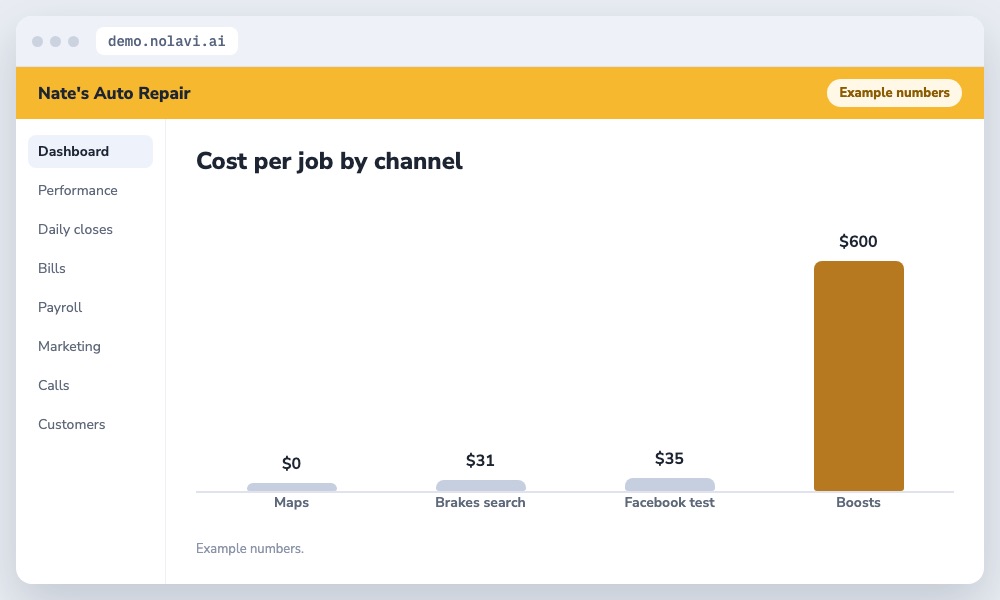Viewport: 1000px width, 600px height.
Task: Click the $0 value label
Action: 291,463
